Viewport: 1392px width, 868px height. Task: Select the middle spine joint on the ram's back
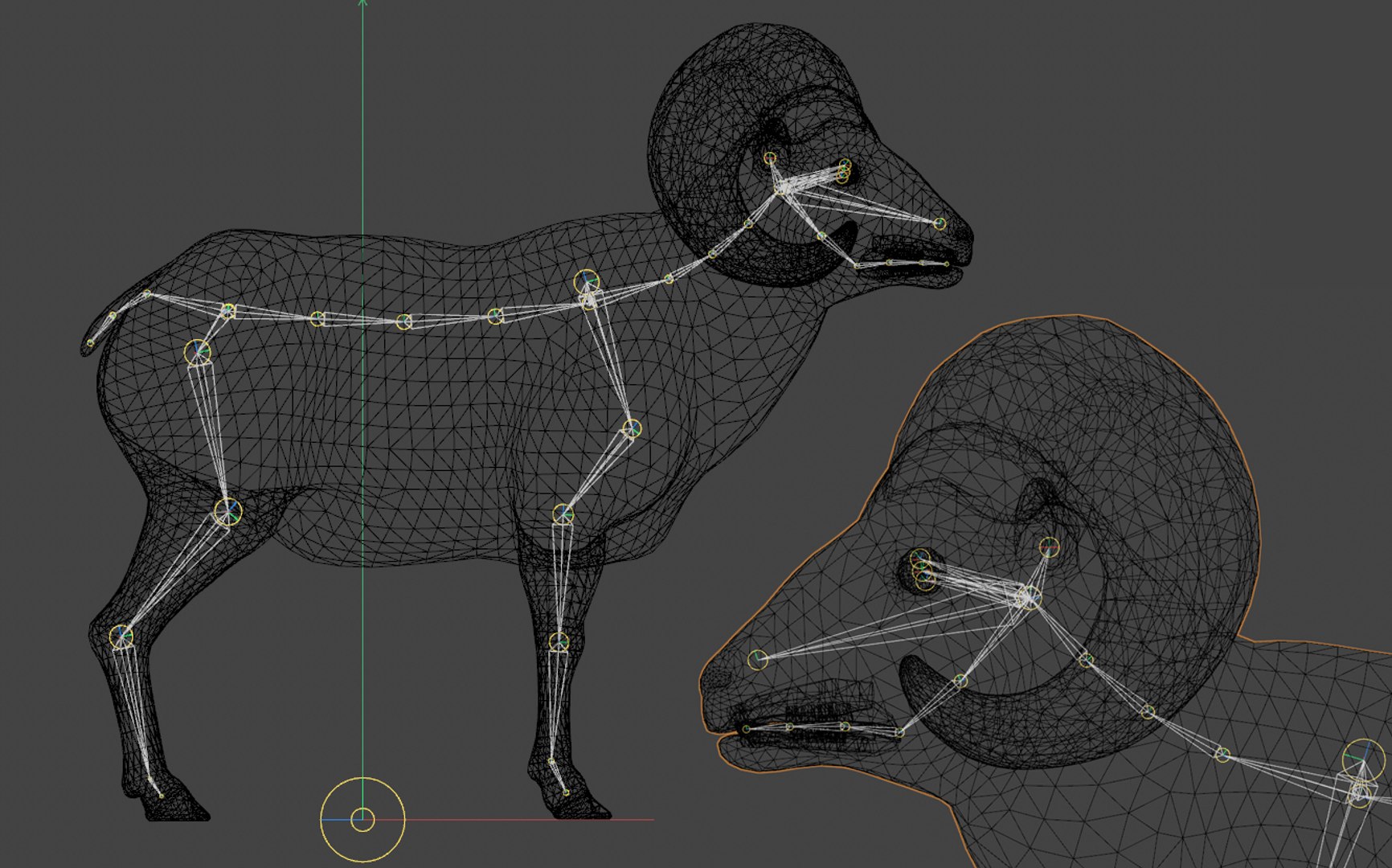point(404,322)
